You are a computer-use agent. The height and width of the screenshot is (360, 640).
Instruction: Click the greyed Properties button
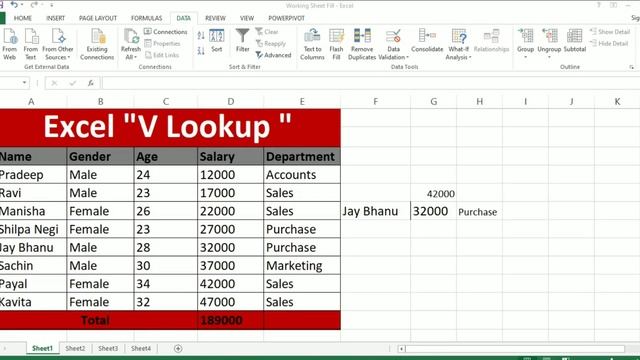(x=162, y=43)
